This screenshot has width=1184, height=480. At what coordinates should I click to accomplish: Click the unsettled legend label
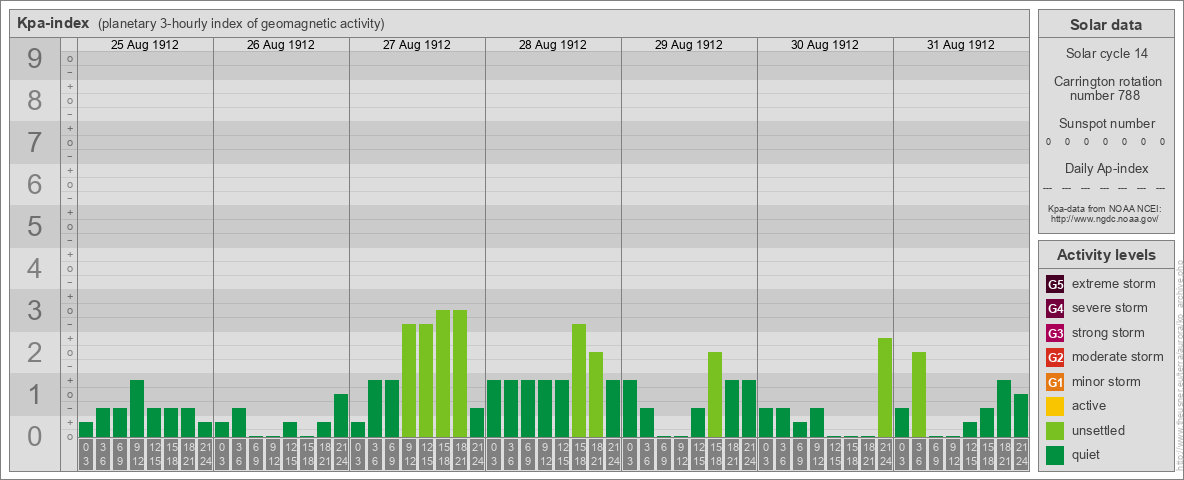pyautogui.click(x=1099, y=430)
